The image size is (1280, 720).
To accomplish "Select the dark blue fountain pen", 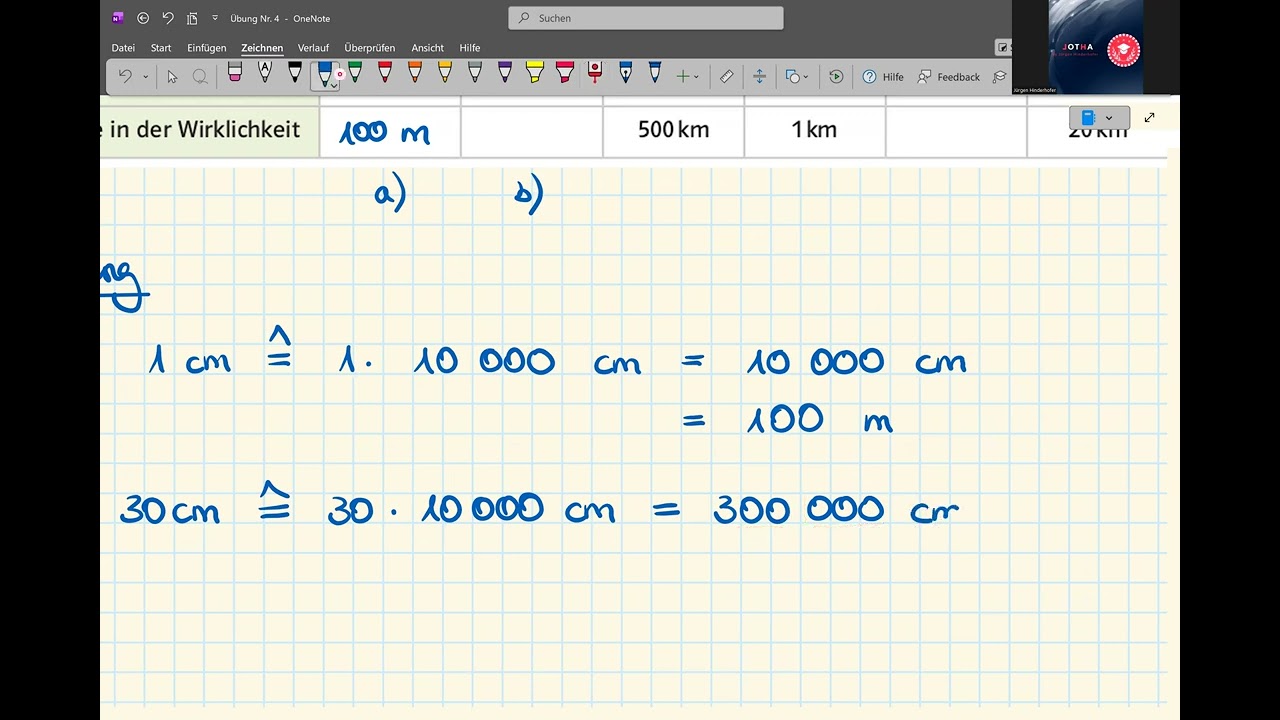I will click(625, 72).
